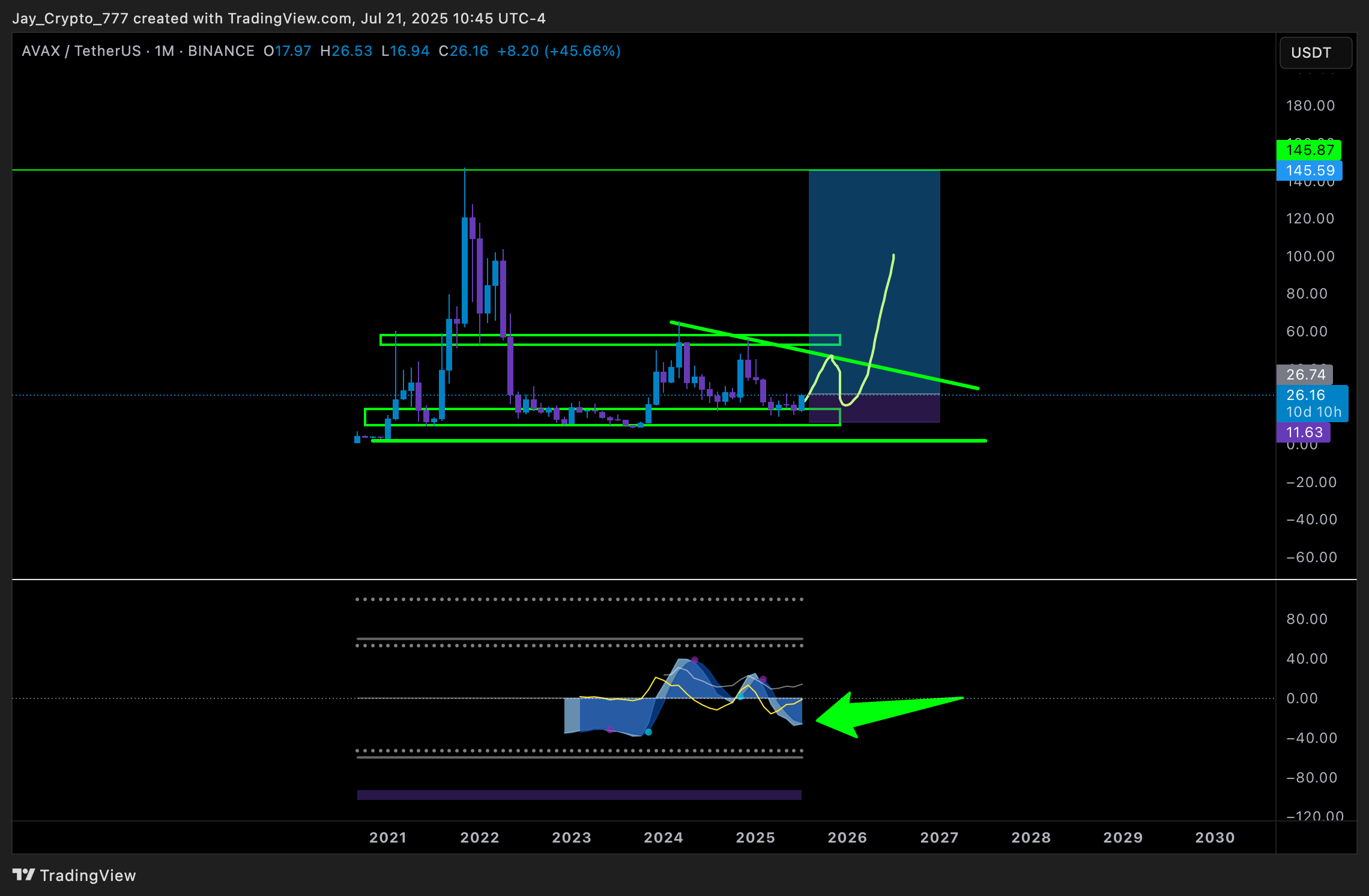Click the 120.00 price scale value
Image resolution: width=1369 pixels, height=896 pixels.
(x=1310, y=219)
